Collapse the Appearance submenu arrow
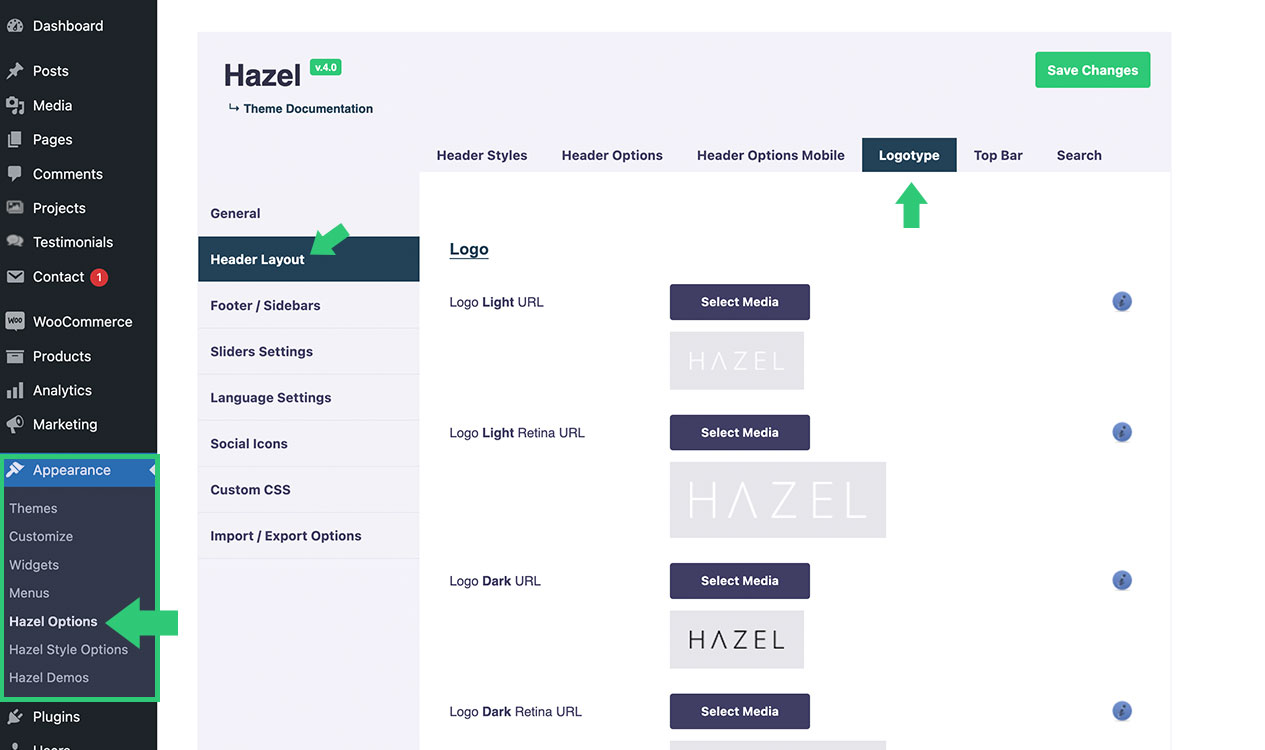 click(152, 470)
